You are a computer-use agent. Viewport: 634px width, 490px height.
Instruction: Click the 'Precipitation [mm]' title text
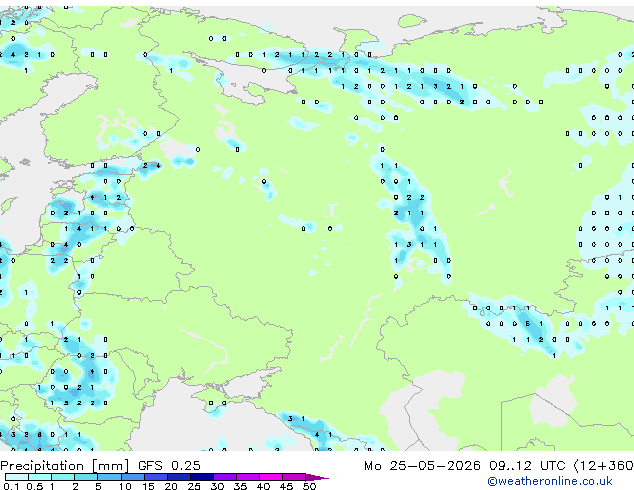[x=64, y=466]
